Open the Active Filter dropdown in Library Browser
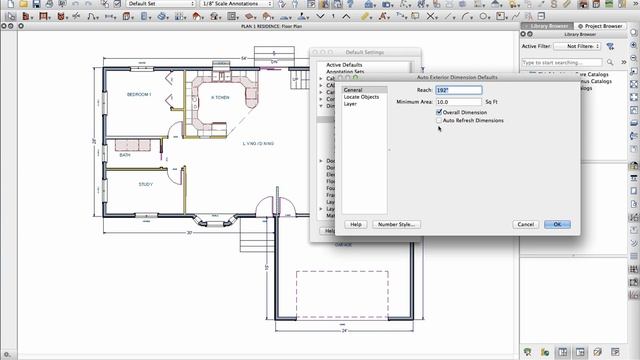 pyautogui.click(x=577, y=47)
